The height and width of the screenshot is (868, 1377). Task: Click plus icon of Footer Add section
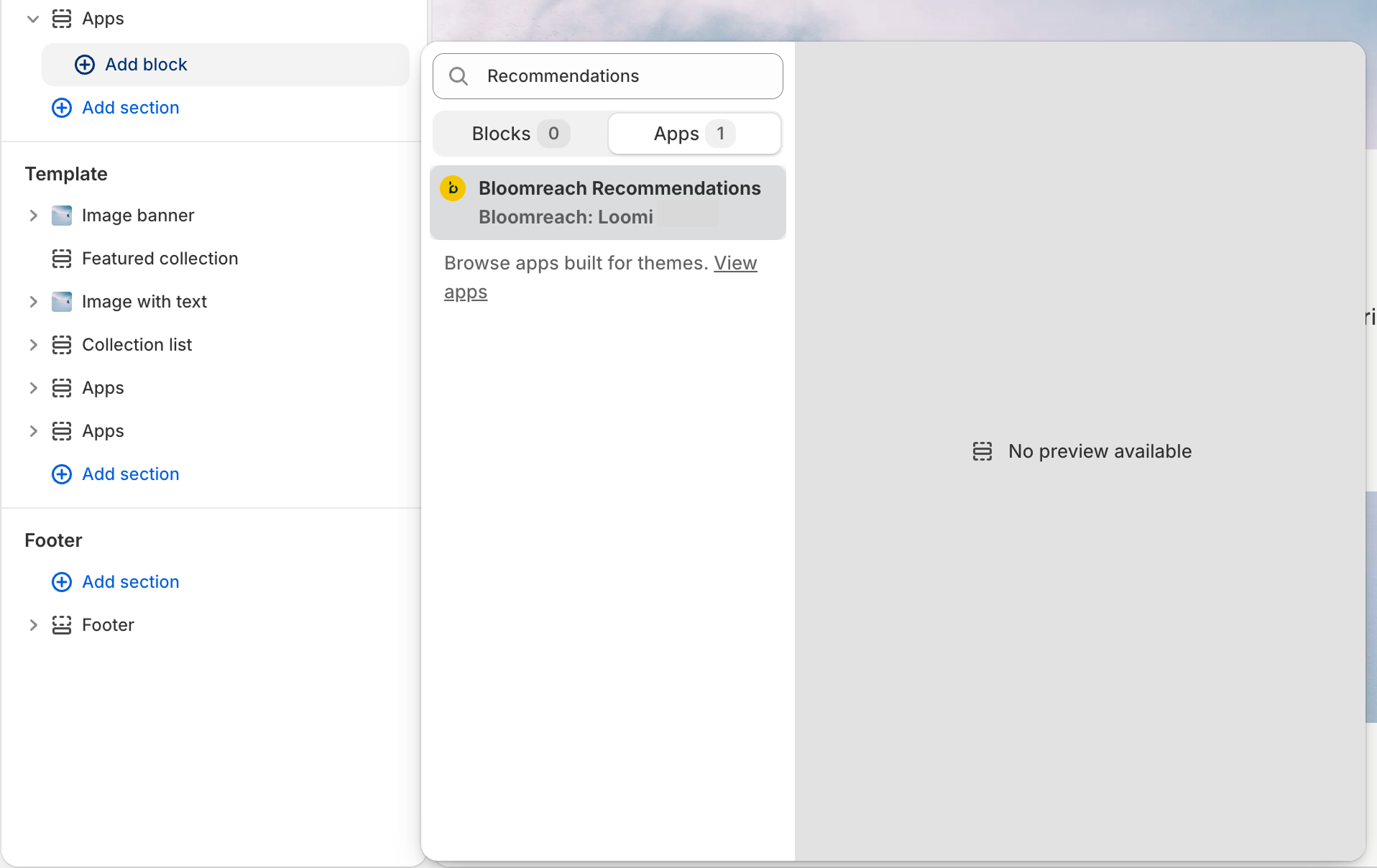(x=62, y=582)
